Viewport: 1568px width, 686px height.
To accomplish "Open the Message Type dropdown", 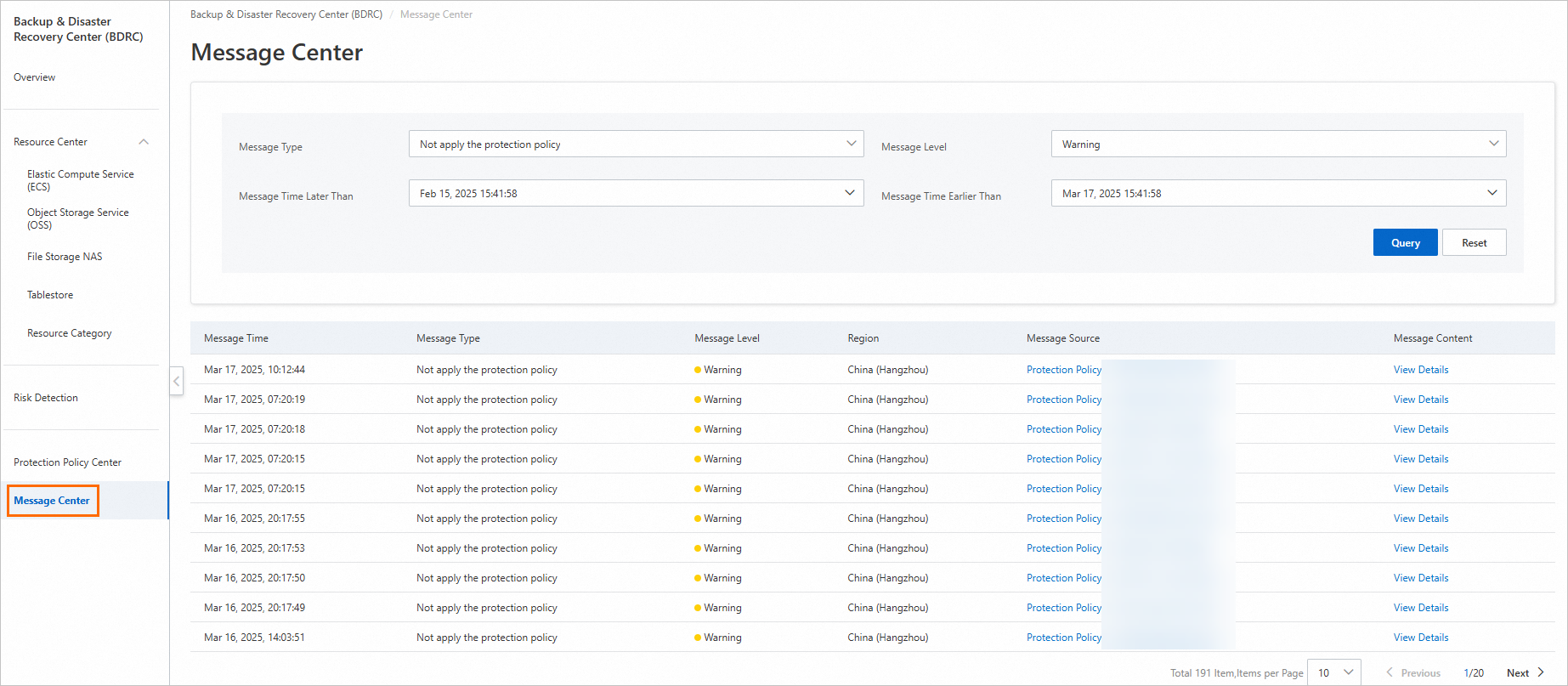I will click(636, 145).
